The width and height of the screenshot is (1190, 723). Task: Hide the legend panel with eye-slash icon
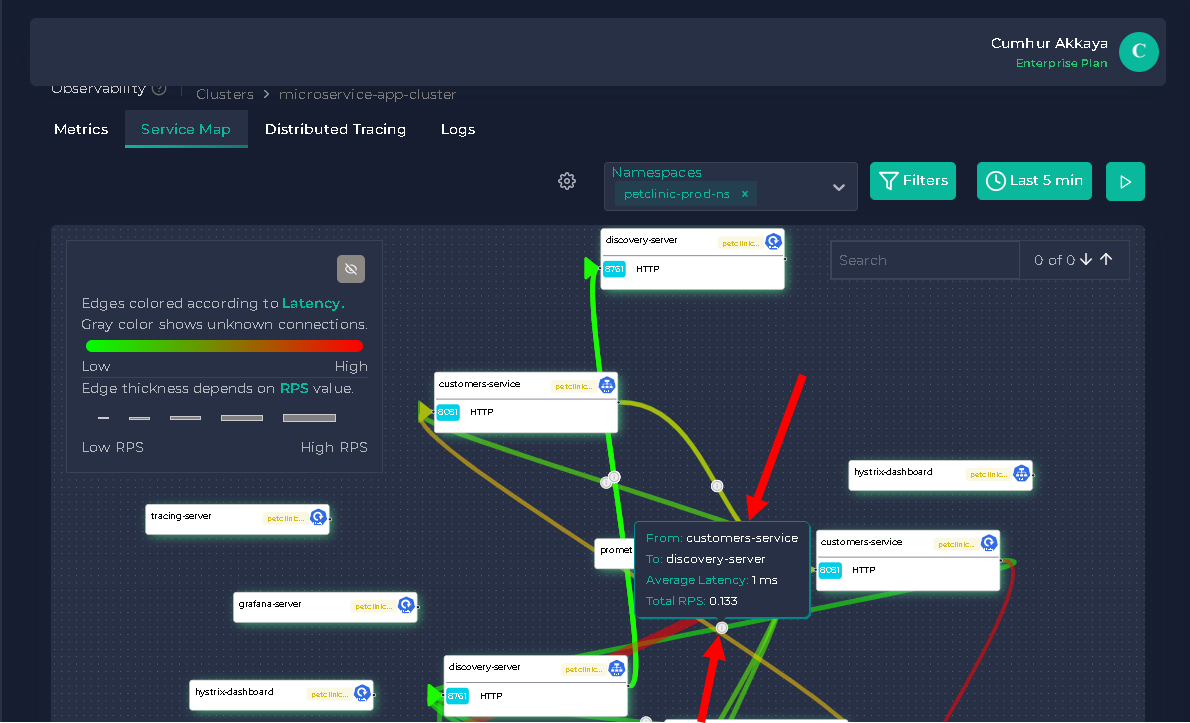[x=350, y=269]
